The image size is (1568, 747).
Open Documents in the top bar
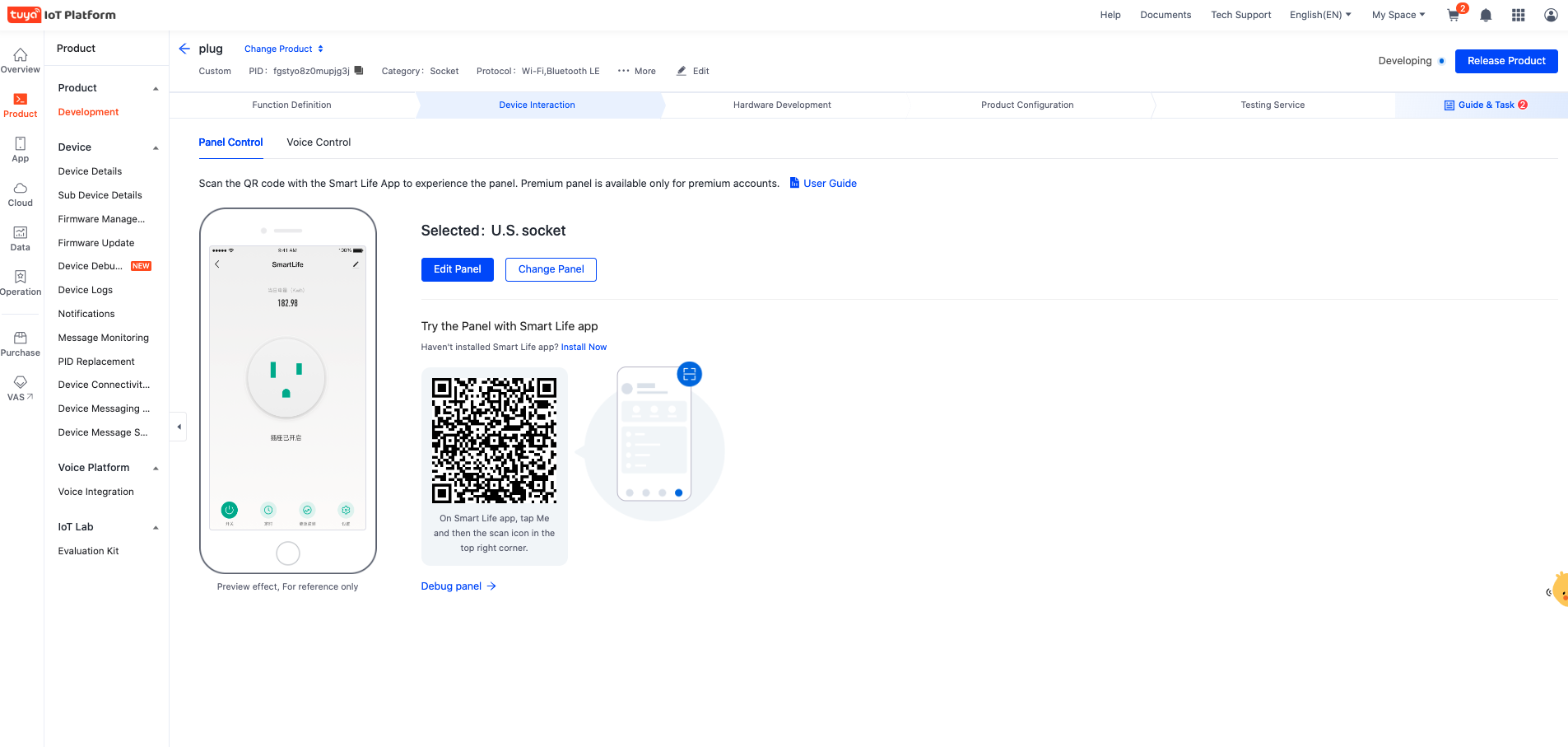click(1166, 15)
